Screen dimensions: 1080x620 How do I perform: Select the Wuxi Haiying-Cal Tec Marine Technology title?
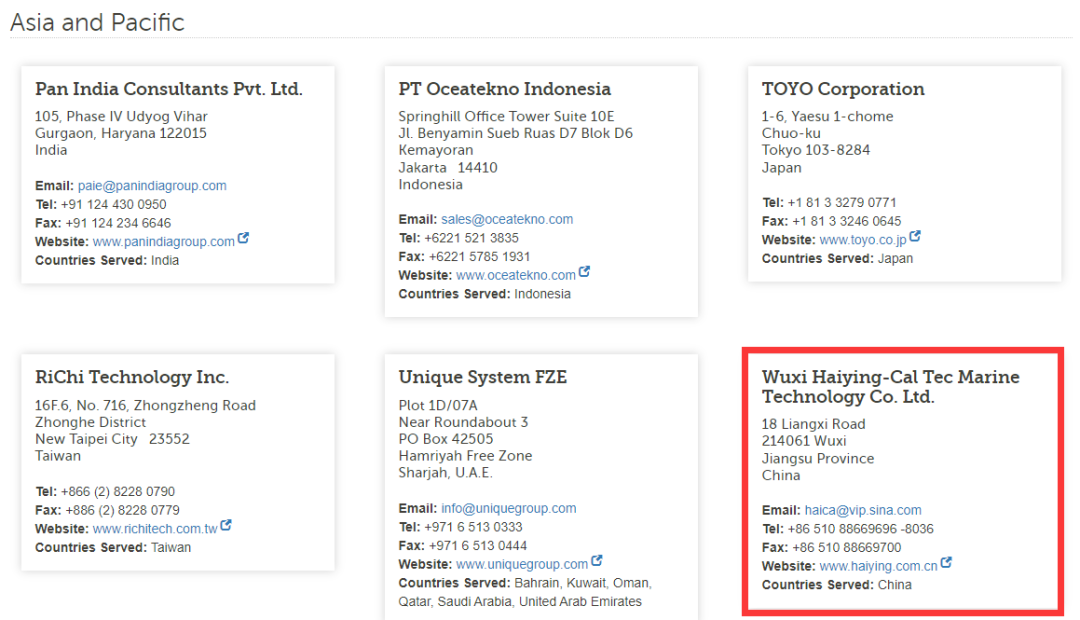pyautogui.click(x=890, y=387)
